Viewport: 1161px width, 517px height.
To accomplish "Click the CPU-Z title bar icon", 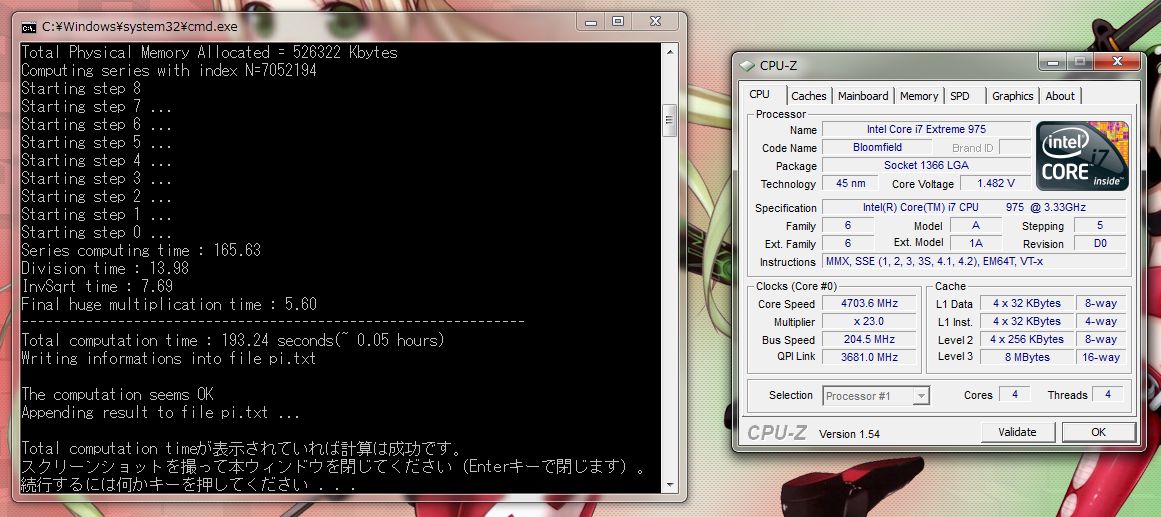I will point(747,66).
